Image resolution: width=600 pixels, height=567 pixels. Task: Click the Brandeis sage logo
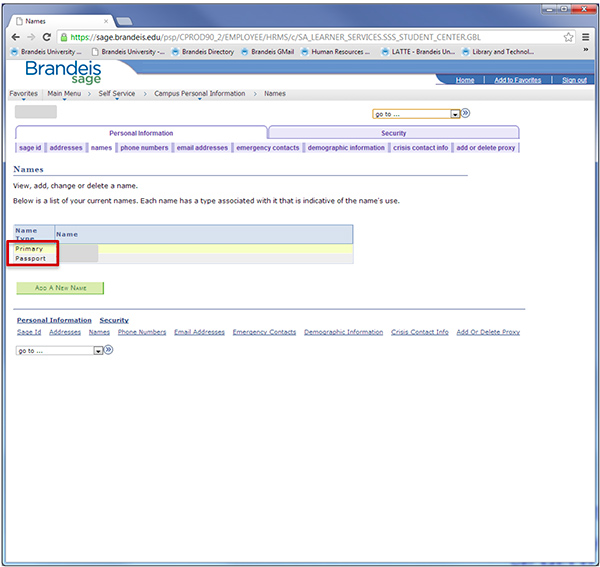click(63, 72)
